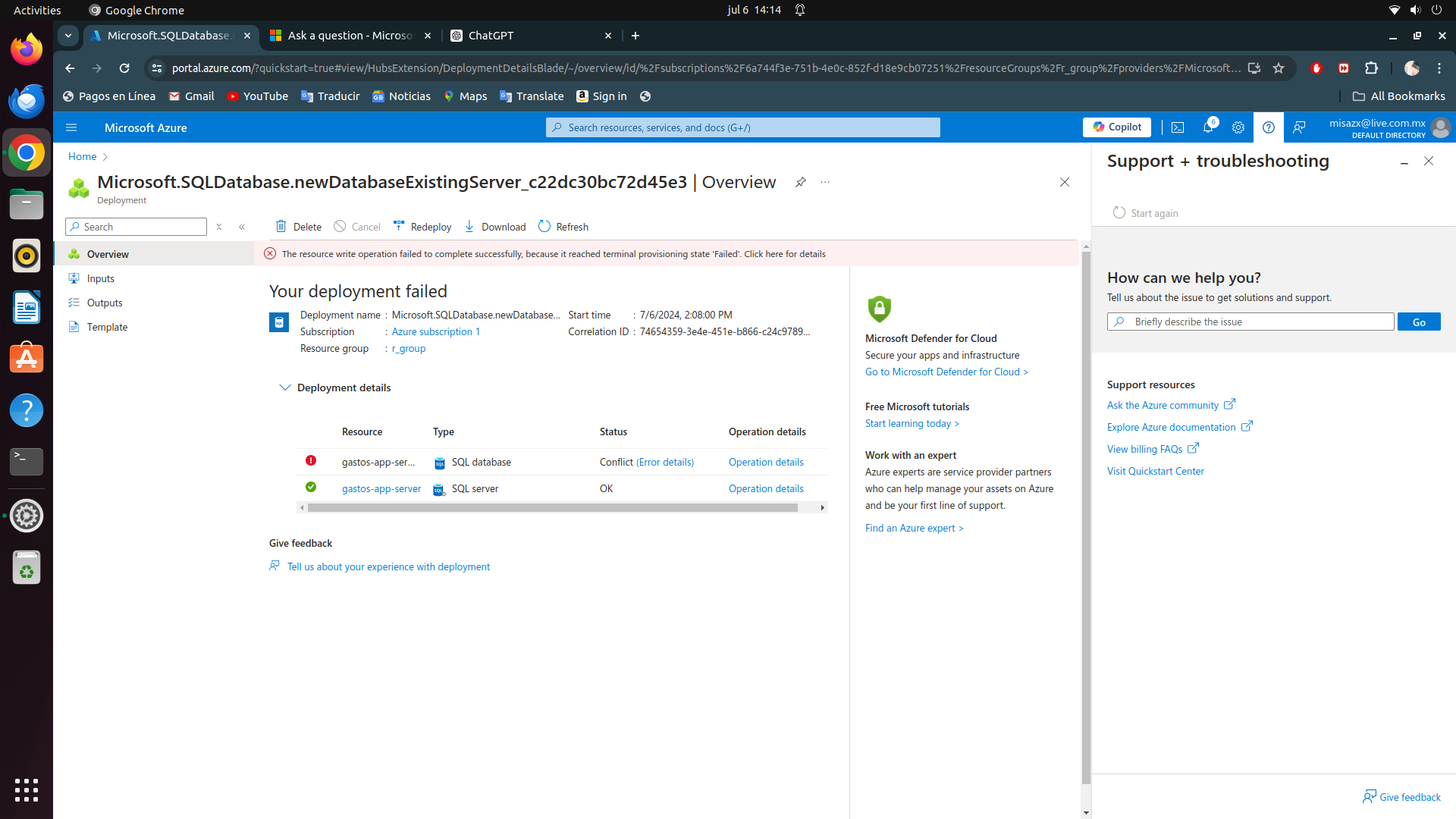1456x819 pixels.
Task: Launch Cloud Shell from the top bar
Action: (1178, 127)
